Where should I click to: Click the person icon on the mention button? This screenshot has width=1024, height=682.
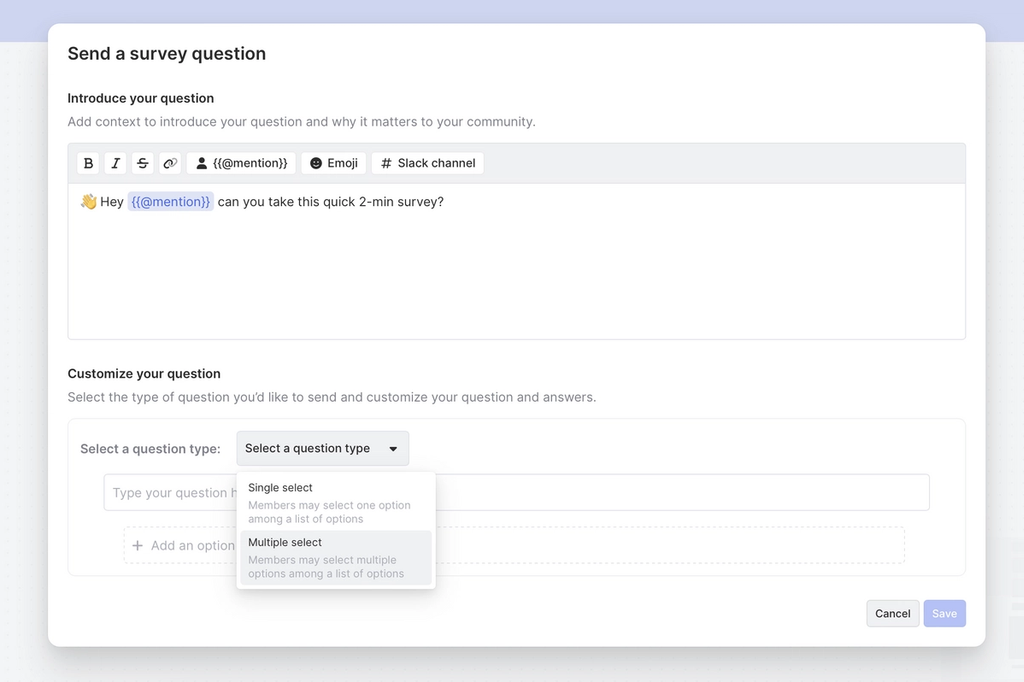point(202,162)
